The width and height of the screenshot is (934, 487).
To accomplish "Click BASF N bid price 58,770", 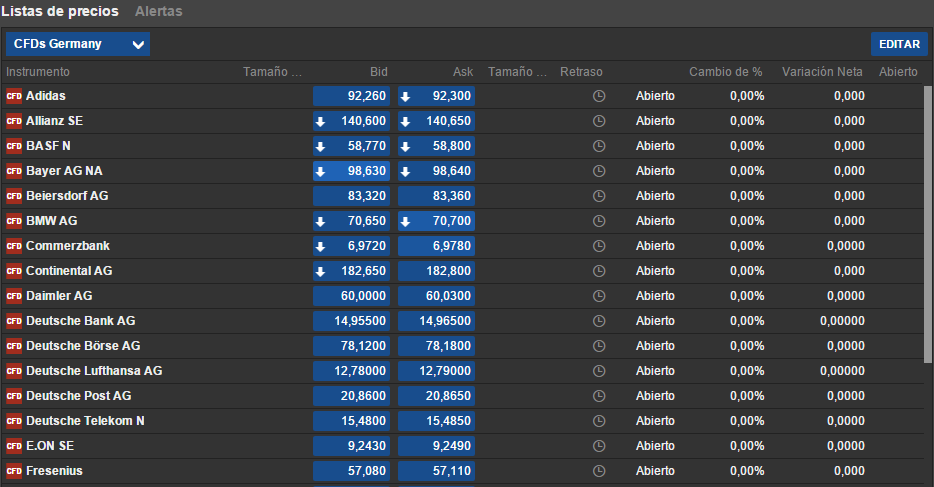I will (351, 146).
